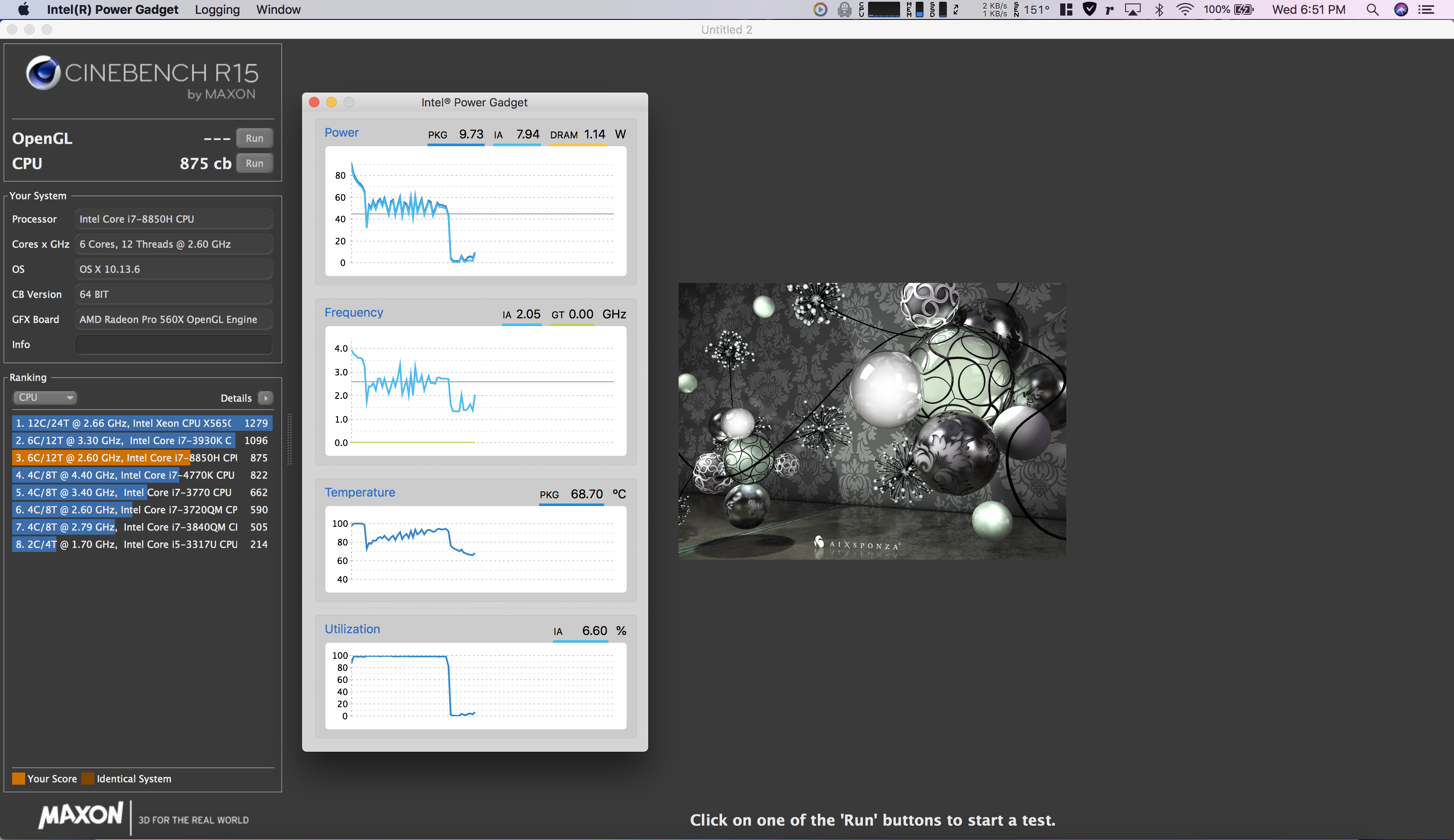Image resolution: width=1454 pixels, height=840 pixels.
Task: Click the window layout grid menu bar icon
Action: pyautogui.click(x=1066, y=9)
